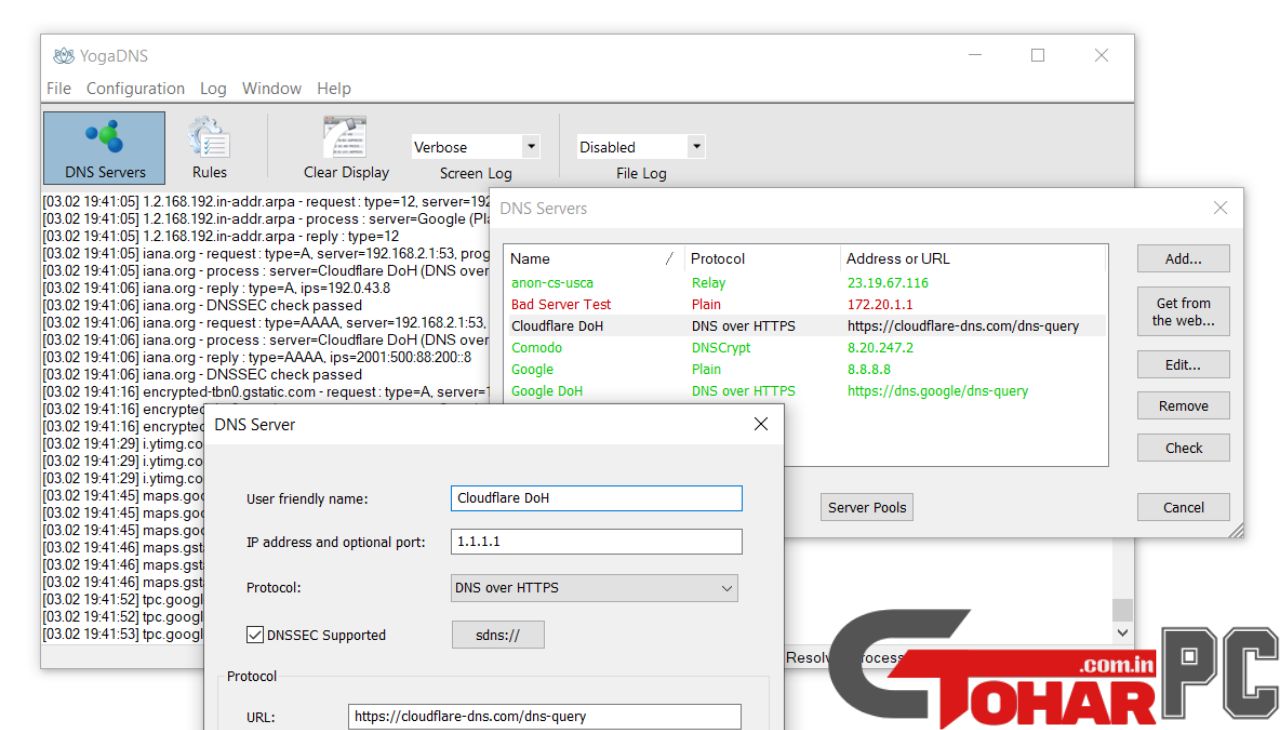The image size is (1280, 730).
Task: Click address 23.19.67.116 in server list
Action: 888,283
